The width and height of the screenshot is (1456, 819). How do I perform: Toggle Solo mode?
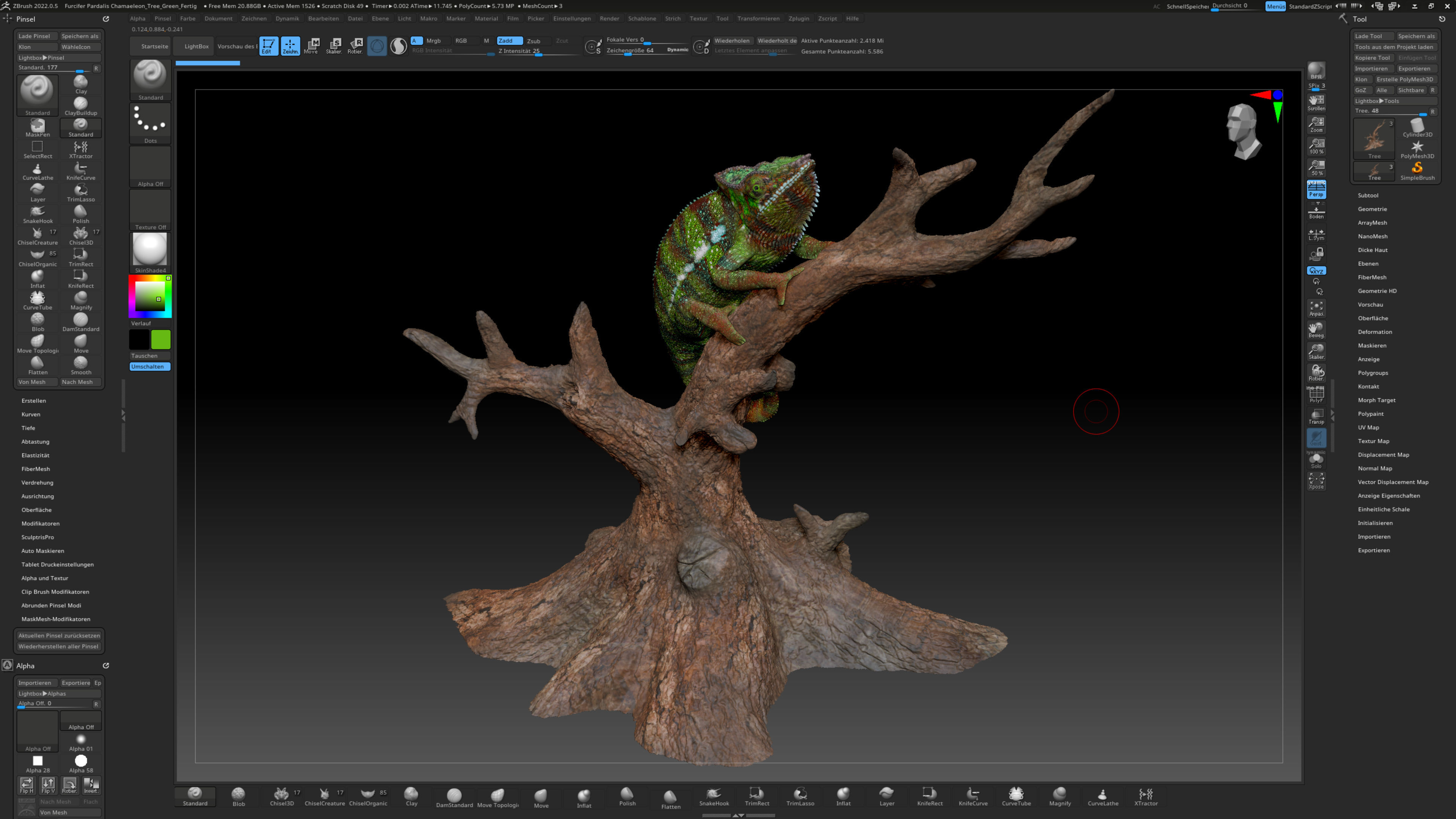point(1316,461)
